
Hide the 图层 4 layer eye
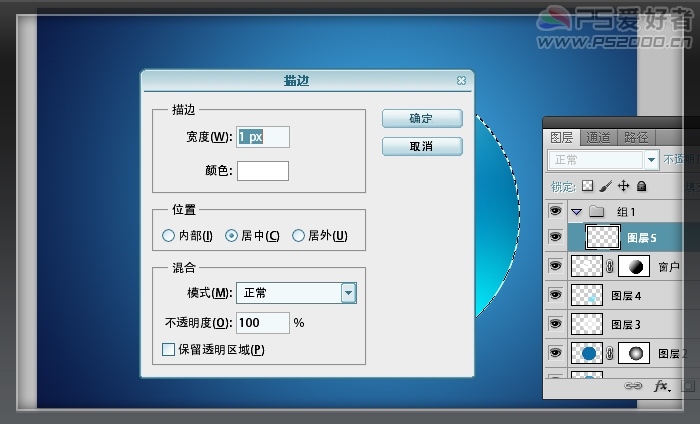point(555,295)
